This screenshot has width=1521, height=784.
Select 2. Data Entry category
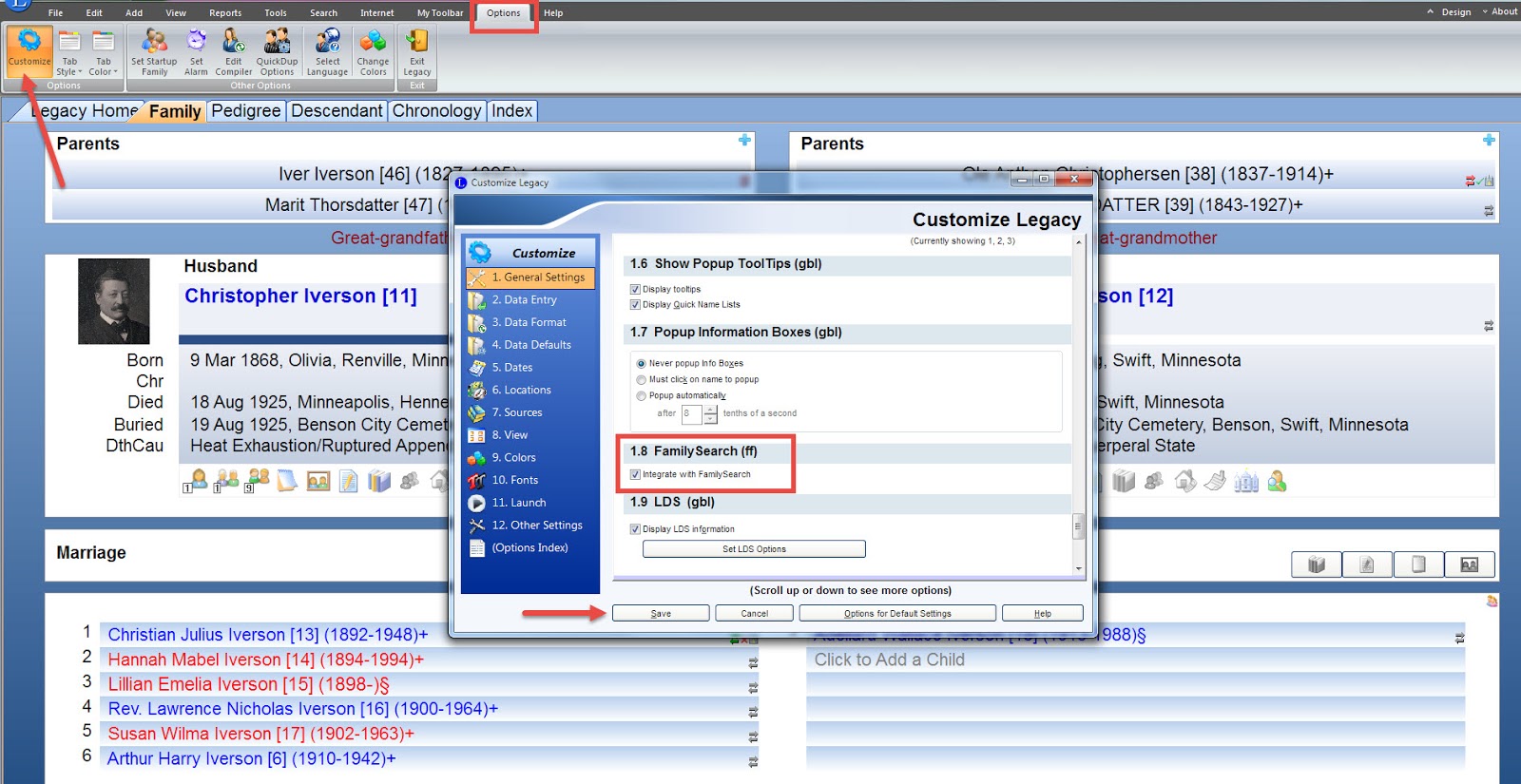tap(530, 300)
